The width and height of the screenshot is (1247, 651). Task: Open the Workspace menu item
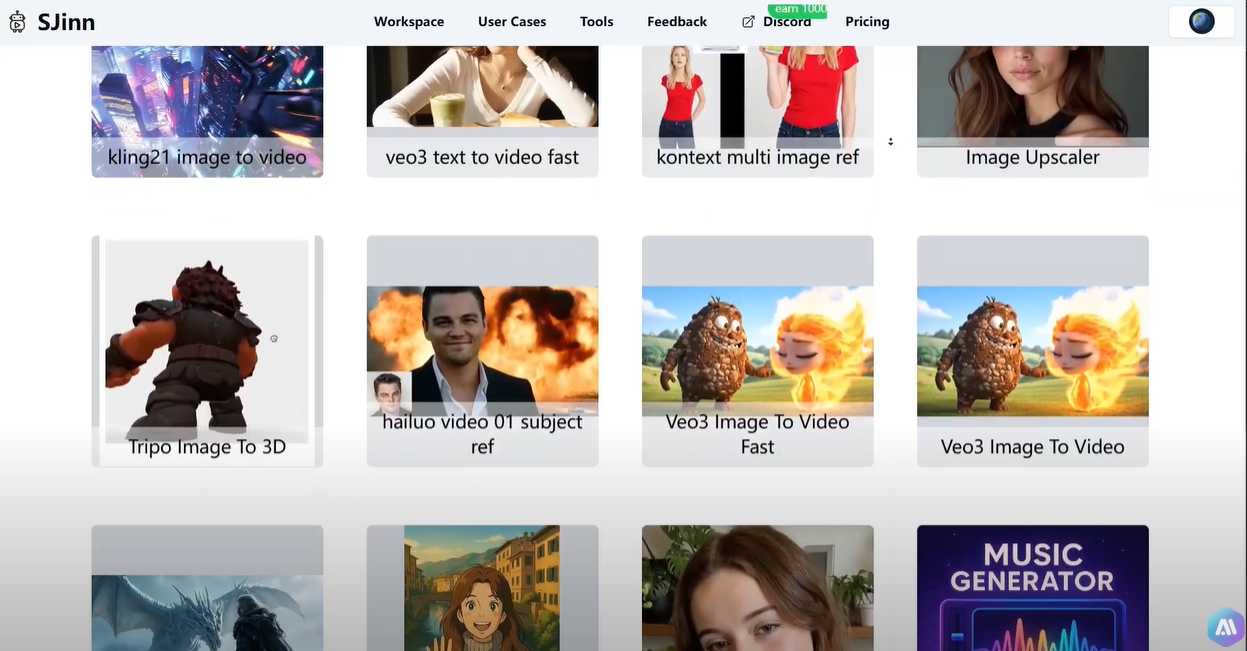coord(409,21)
